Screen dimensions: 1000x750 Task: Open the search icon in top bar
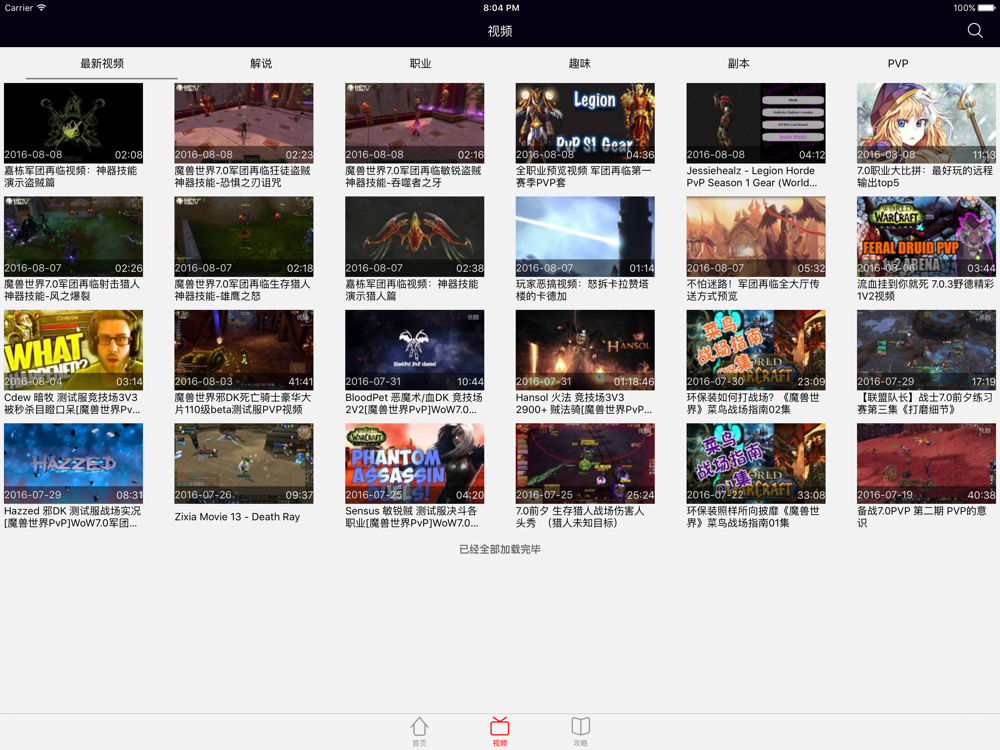point(974,31)
